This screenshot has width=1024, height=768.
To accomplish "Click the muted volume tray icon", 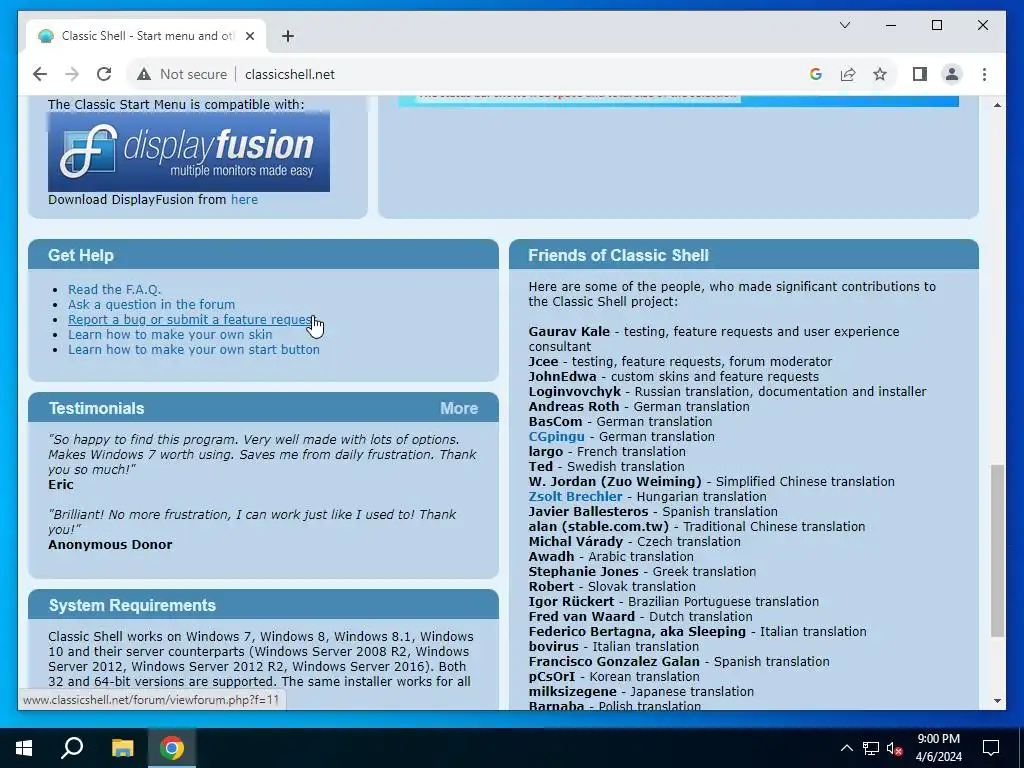I will coord(895,748).
